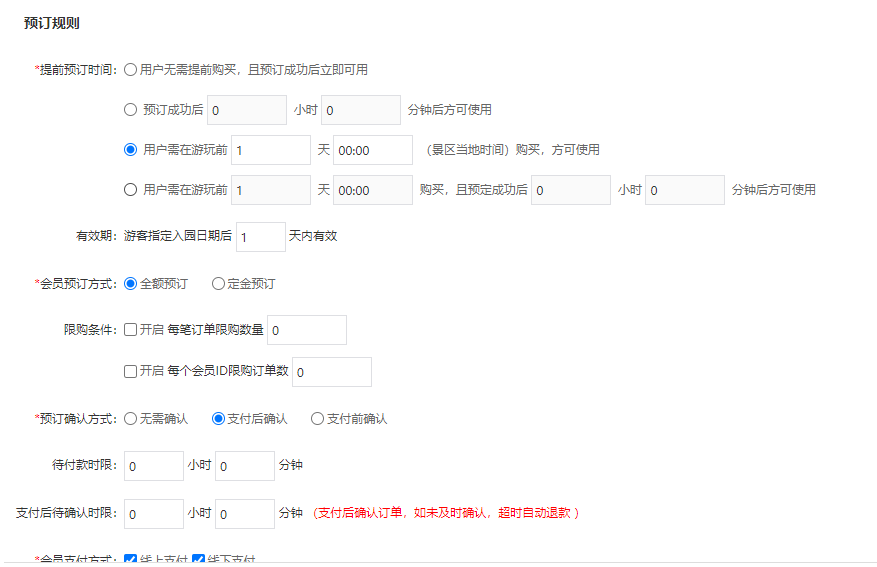Enable 每笔订单限购数量 checkbox
This screenshot has height=567, width=877.
point(130,330)
